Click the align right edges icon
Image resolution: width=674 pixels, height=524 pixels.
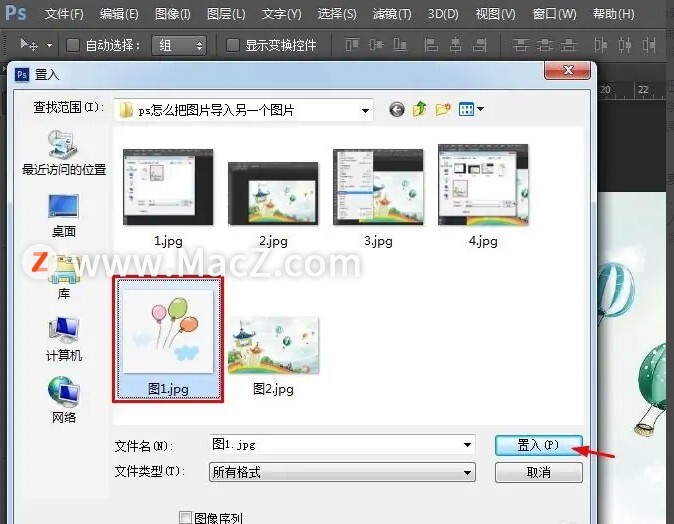point(480,45)
